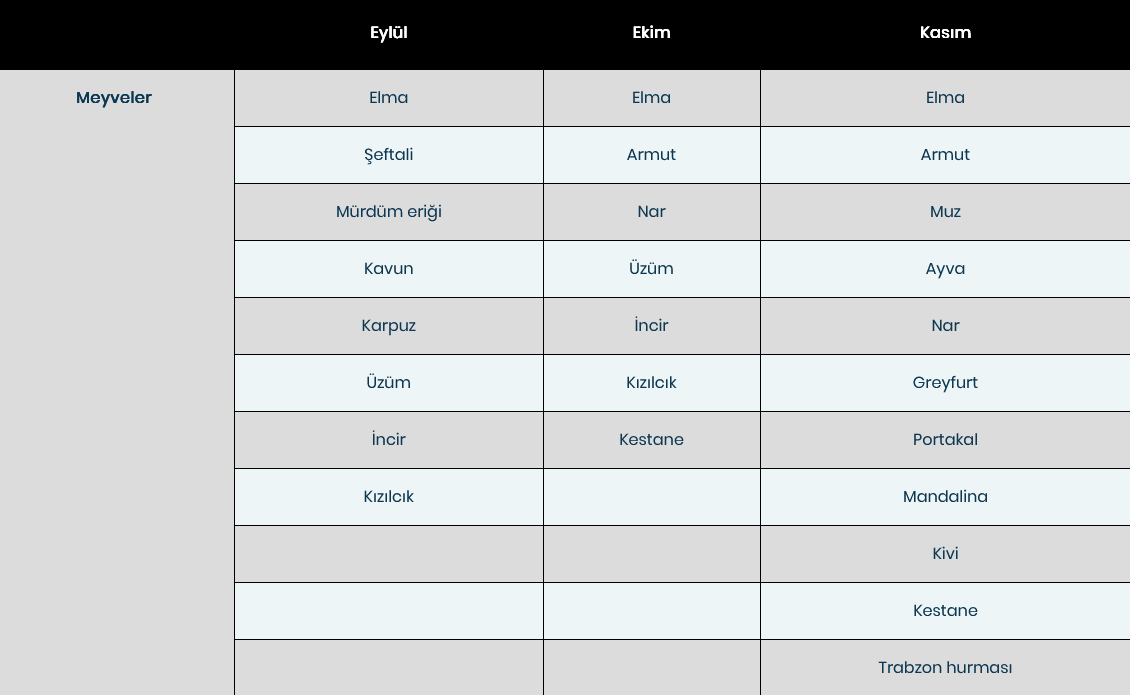Click Nar in the Ekim column
Viewport: 1130px width, 695px height.
click(651, 212)
